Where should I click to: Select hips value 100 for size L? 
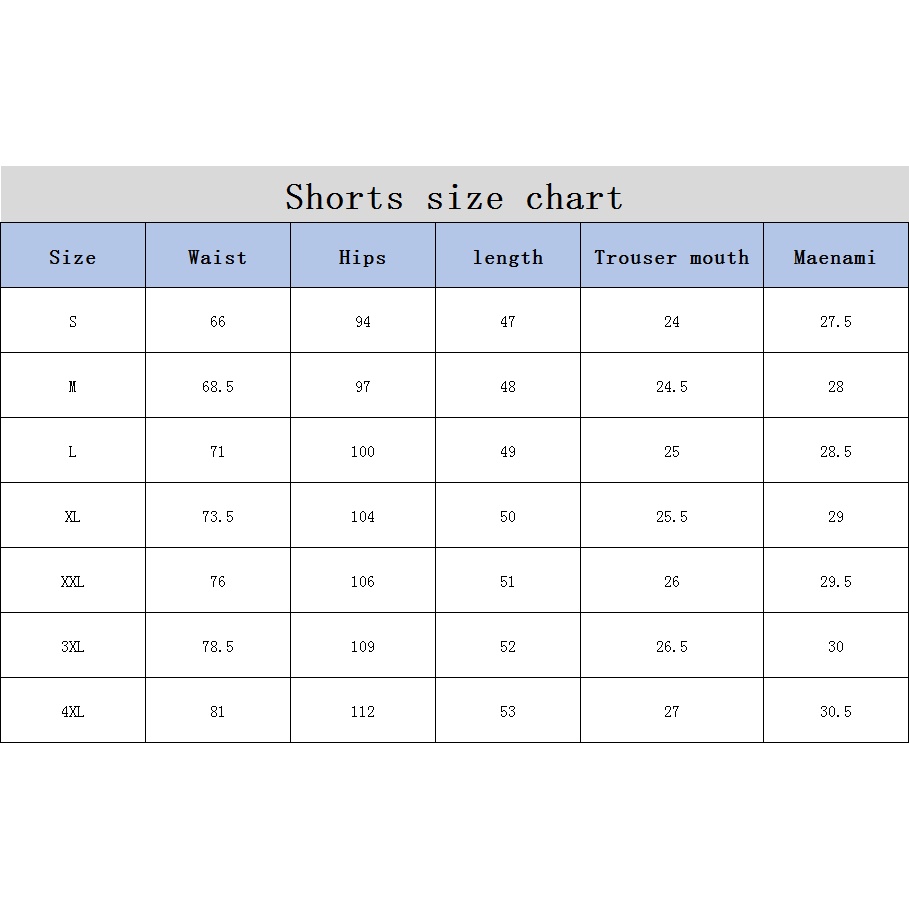click(362, 452)
